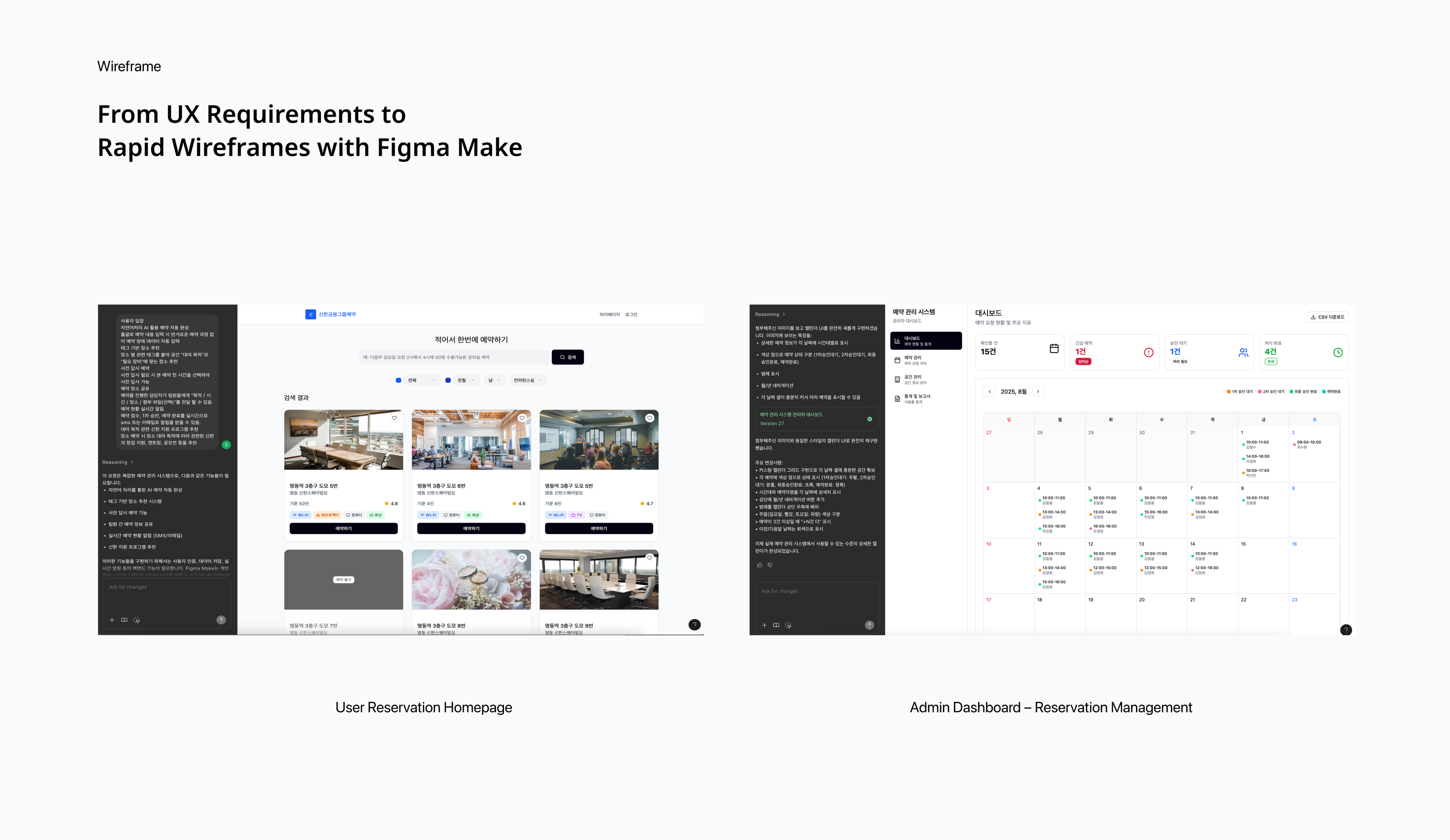
Task: Click the send arrow in left chat panel
Action: 221,620
